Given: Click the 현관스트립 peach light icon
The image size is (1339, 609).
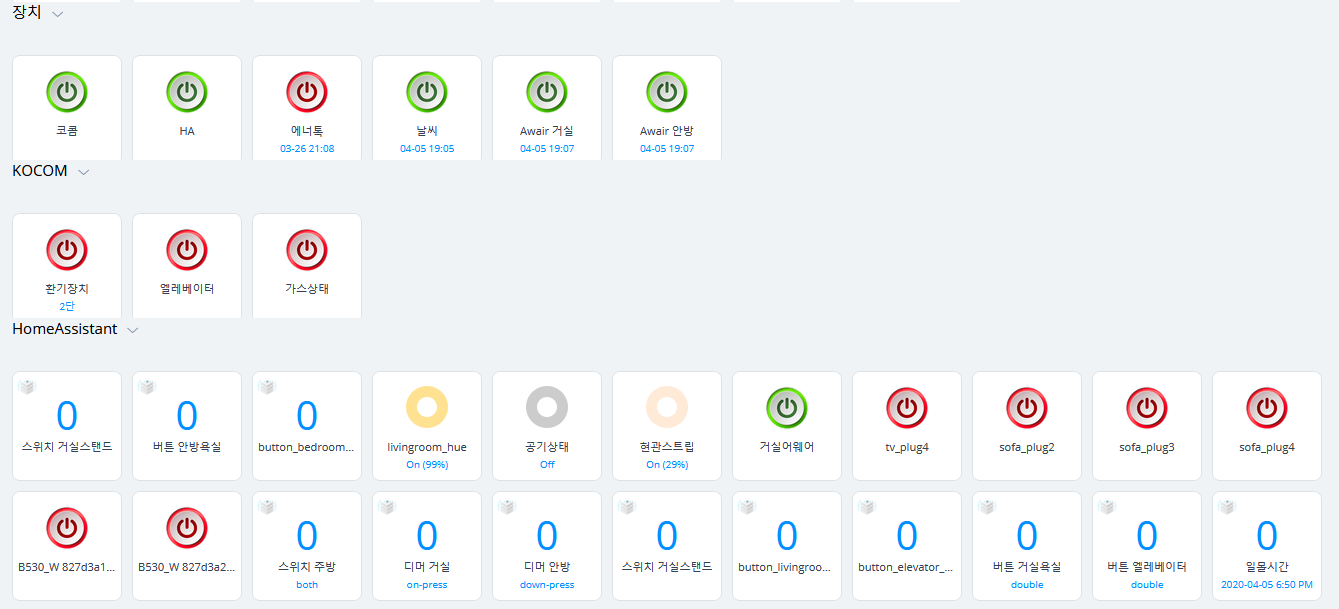Looking at the screenshot, I should (x=667, y=408).
